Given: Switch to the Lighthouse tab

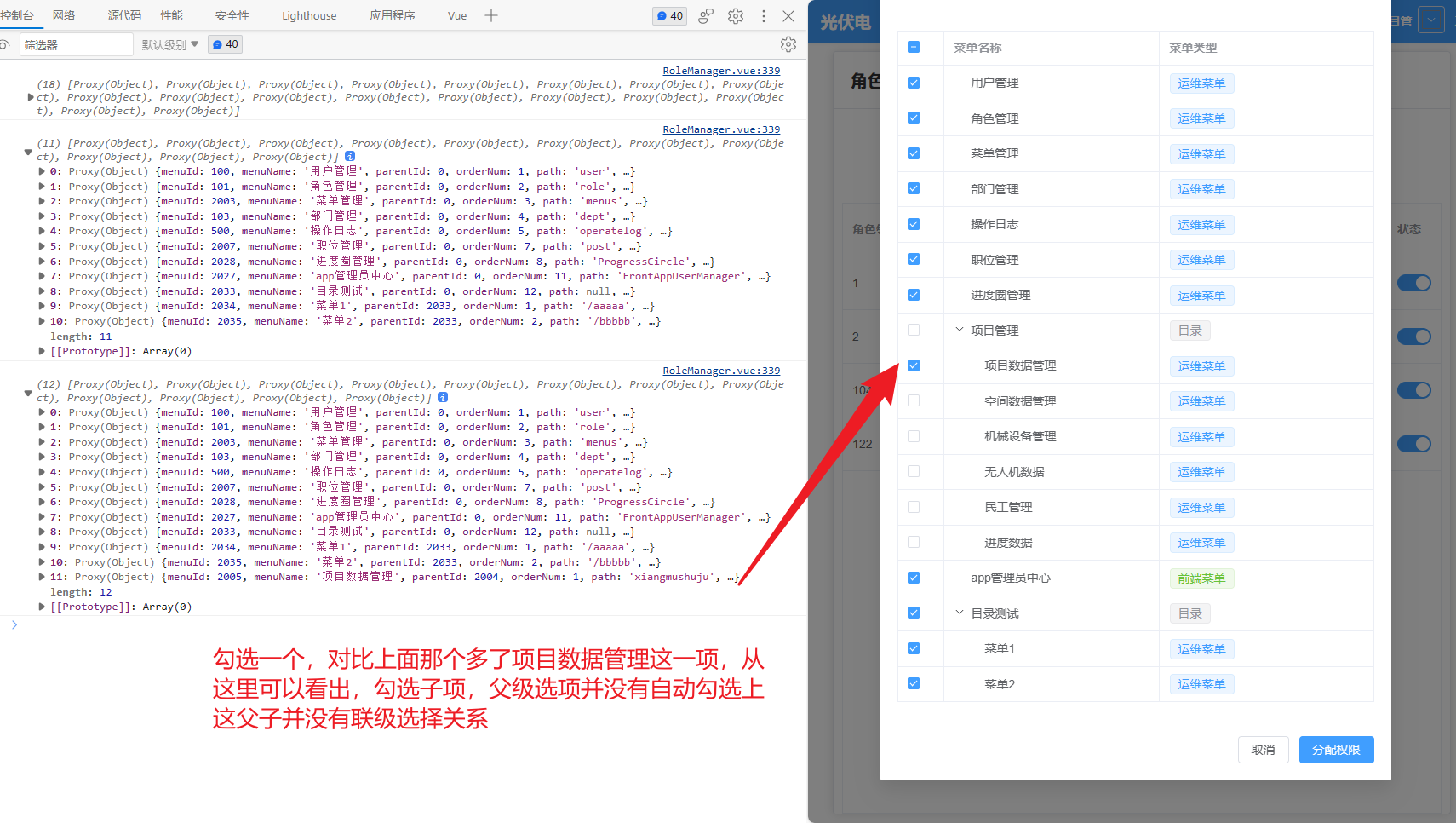Looking at the screenshot, I should (309, 15).
